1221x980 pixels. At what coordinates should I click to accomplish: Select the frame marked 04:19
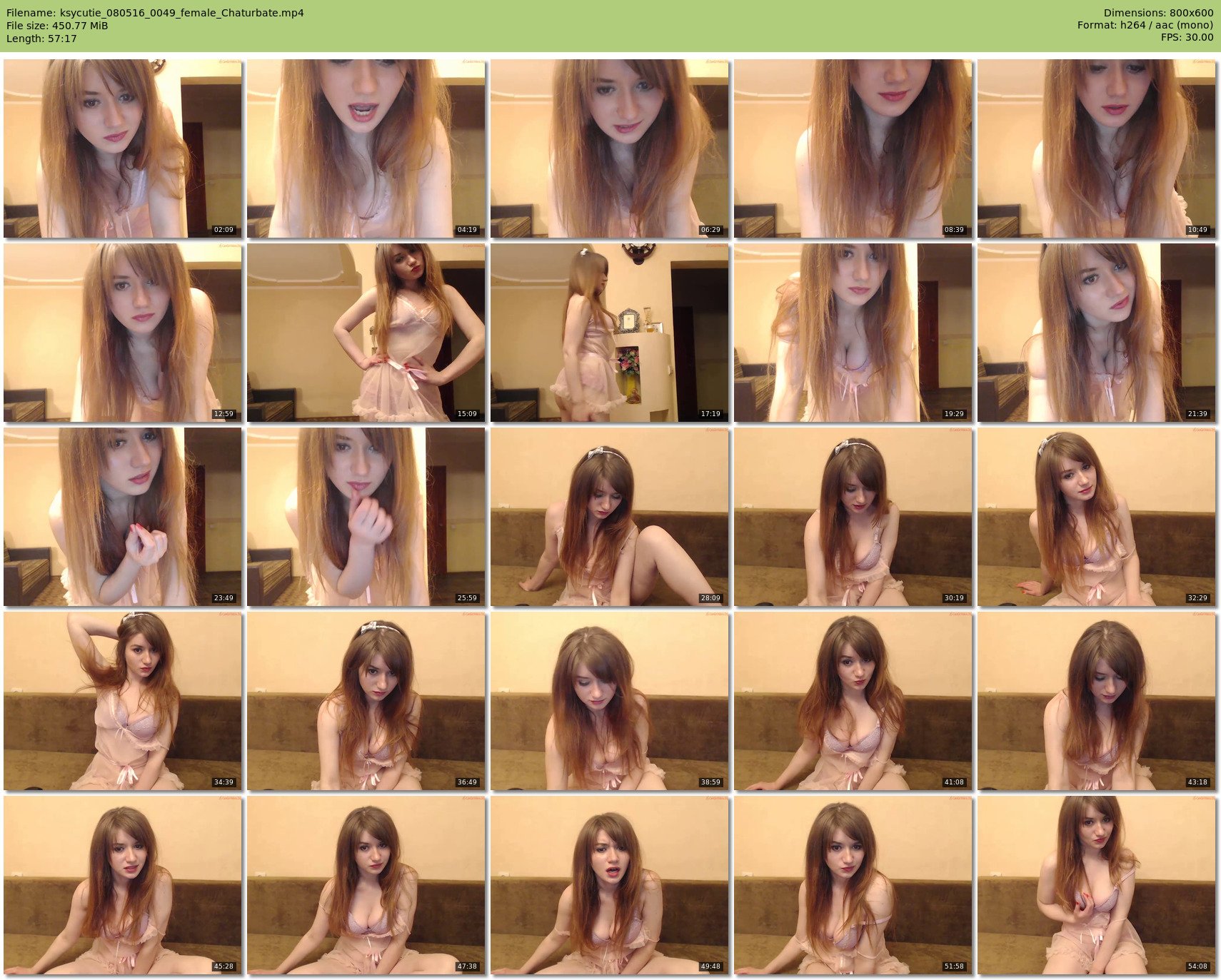tap(366, 148)
